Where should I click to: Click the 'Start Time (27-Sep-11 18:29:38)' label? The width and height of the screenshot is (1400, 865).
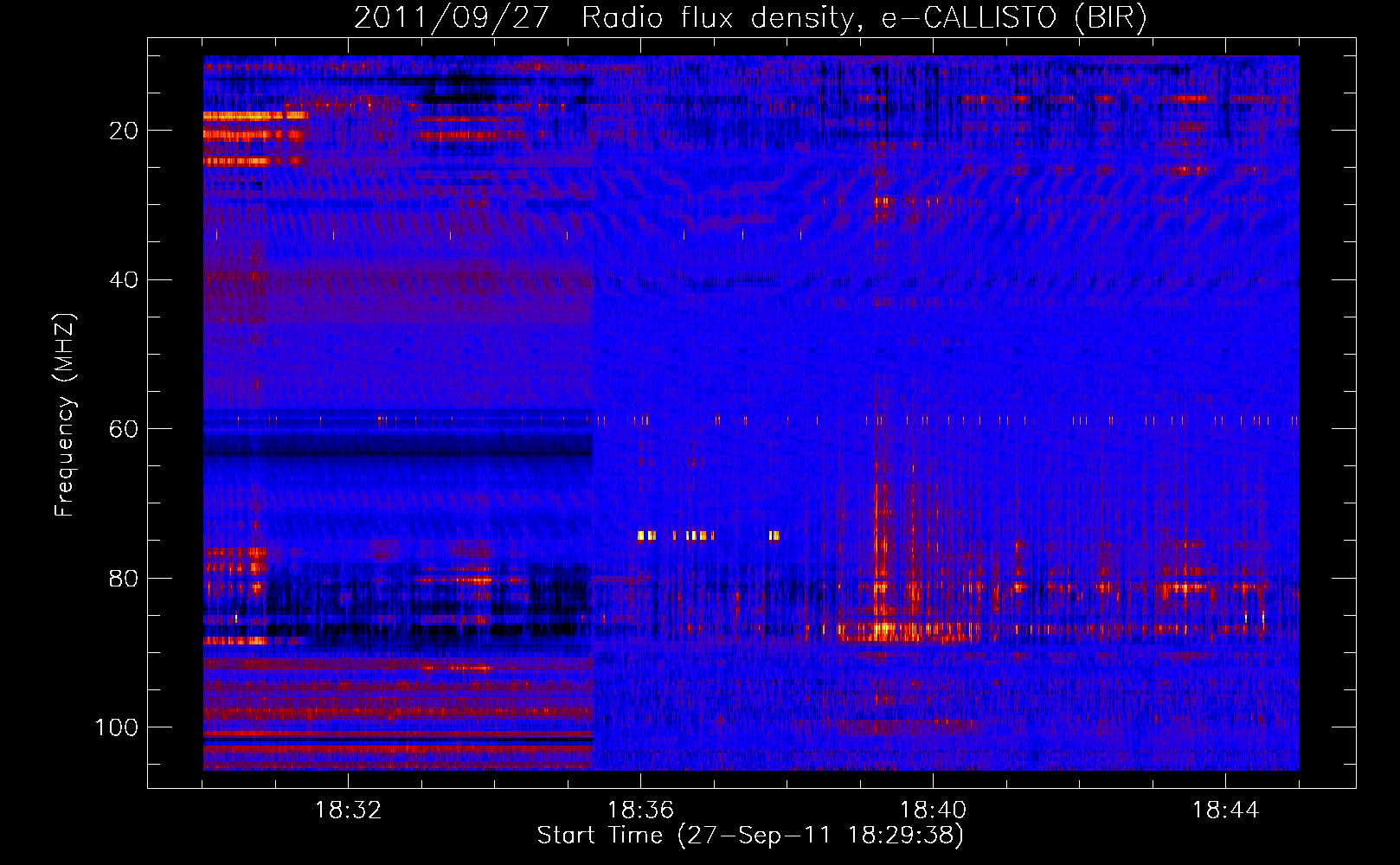(750, 836)
